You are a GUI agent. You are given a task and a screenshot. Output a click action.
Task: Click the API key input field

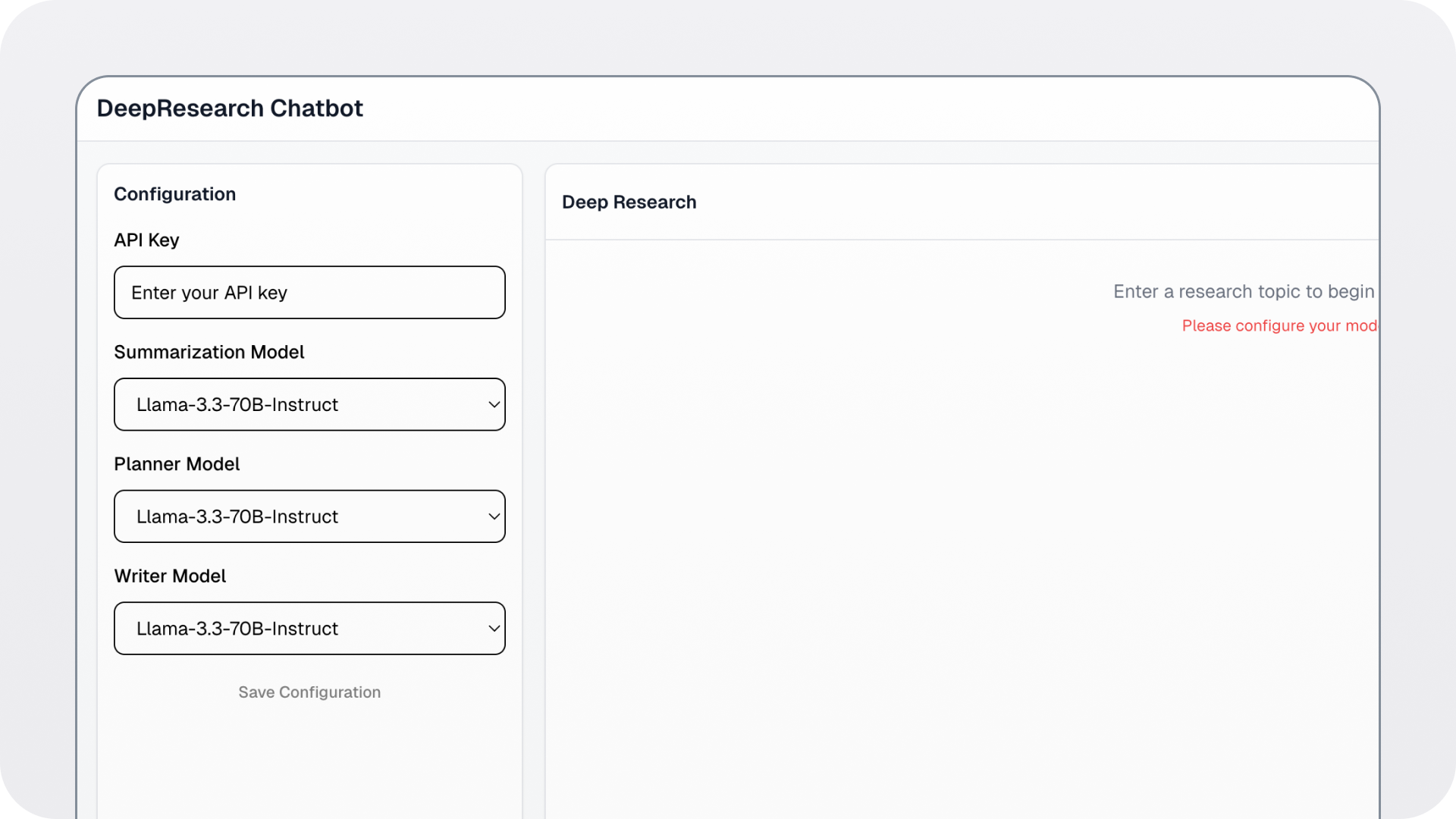point(309,293)
